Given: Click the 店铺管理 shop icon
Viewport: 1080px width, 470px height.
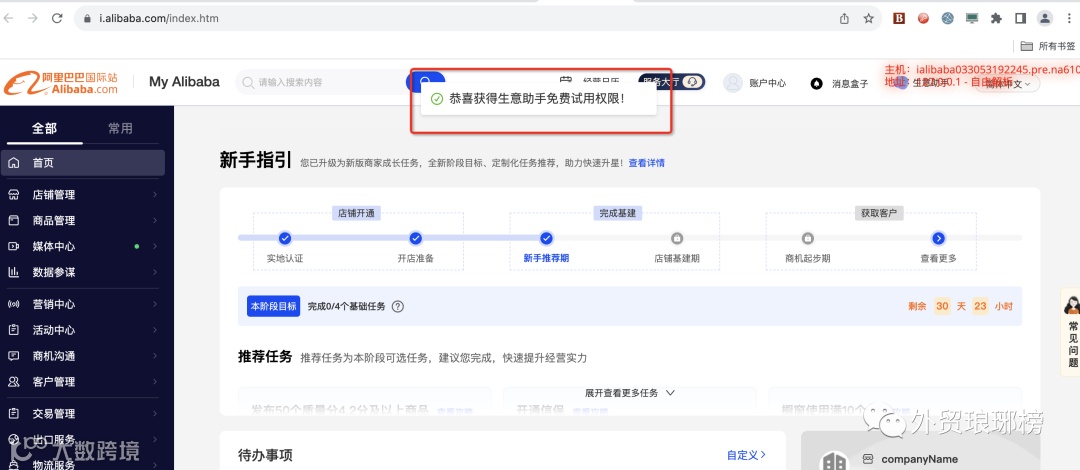Looking at the screenshot, I should coord(13,195).
